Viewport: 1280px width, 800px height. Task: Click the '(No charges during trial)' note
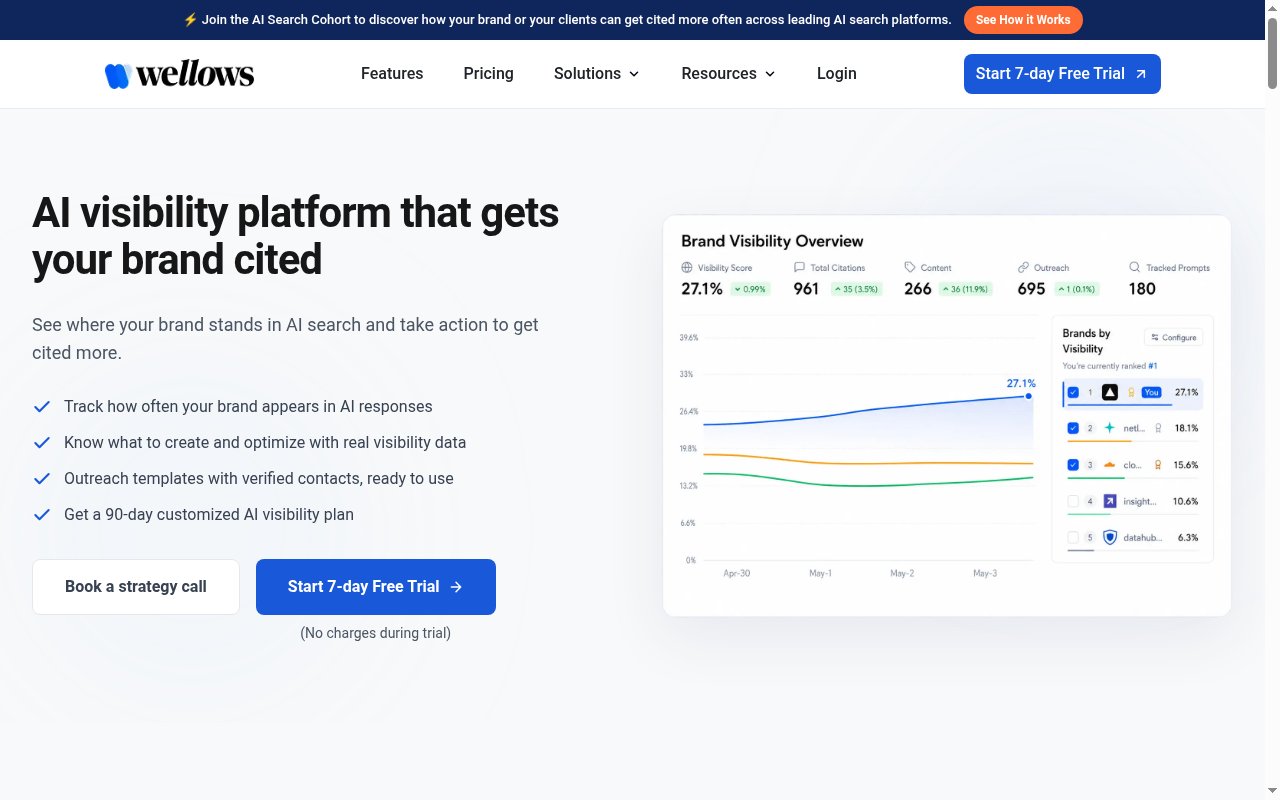[376, 633]
